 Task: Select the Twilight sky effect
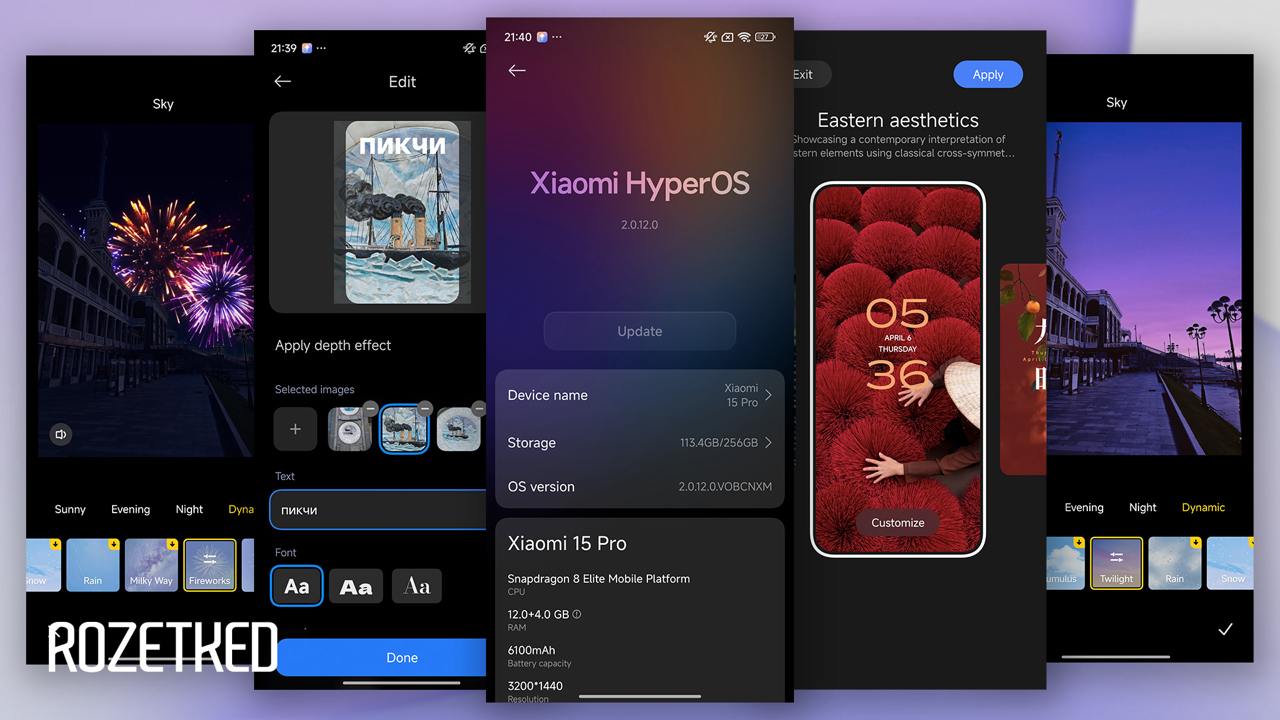point(1116,563)
